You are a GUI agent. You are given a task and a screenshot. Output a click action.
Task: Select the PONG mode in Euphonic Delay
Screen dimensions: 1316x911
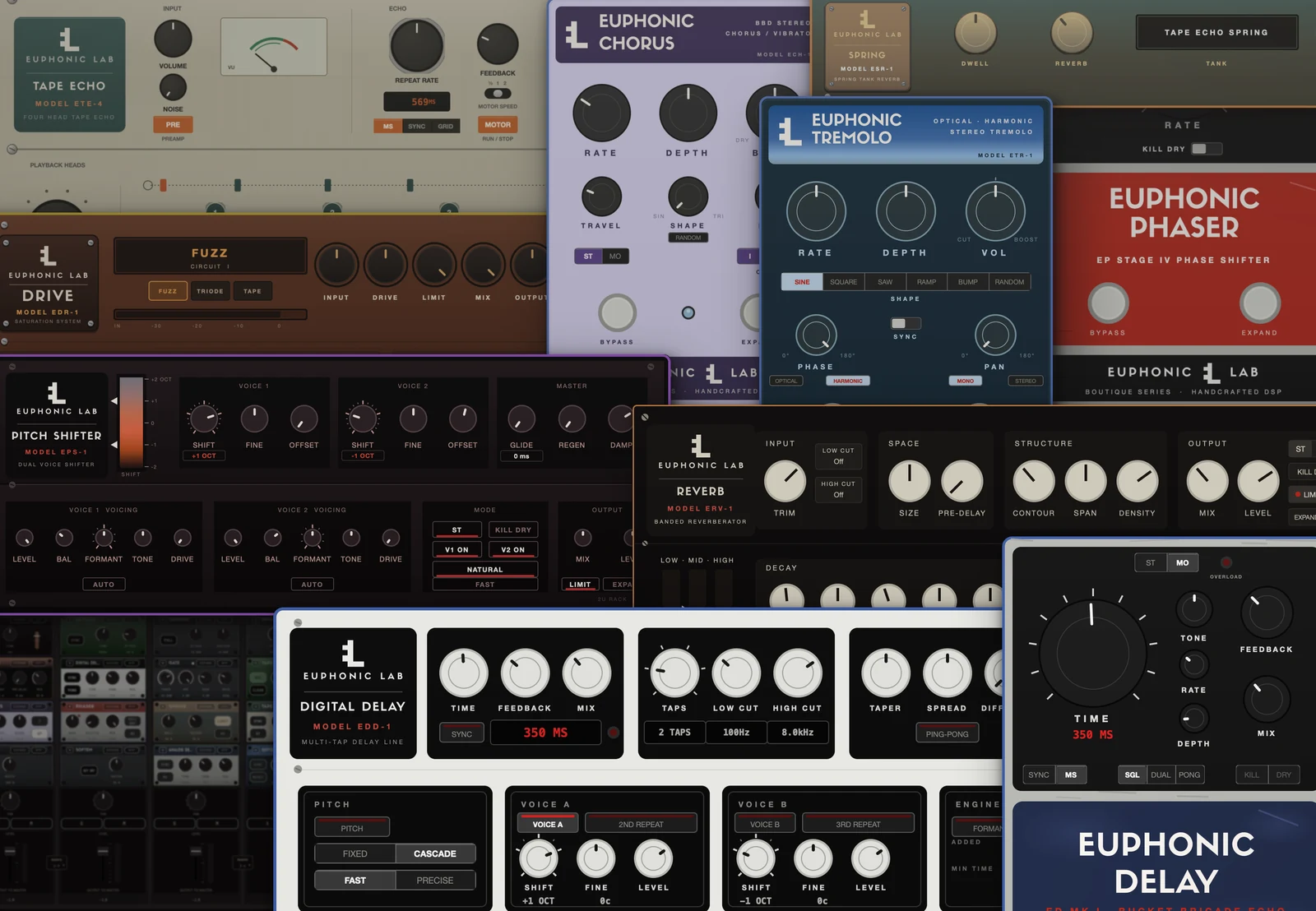1189,775
